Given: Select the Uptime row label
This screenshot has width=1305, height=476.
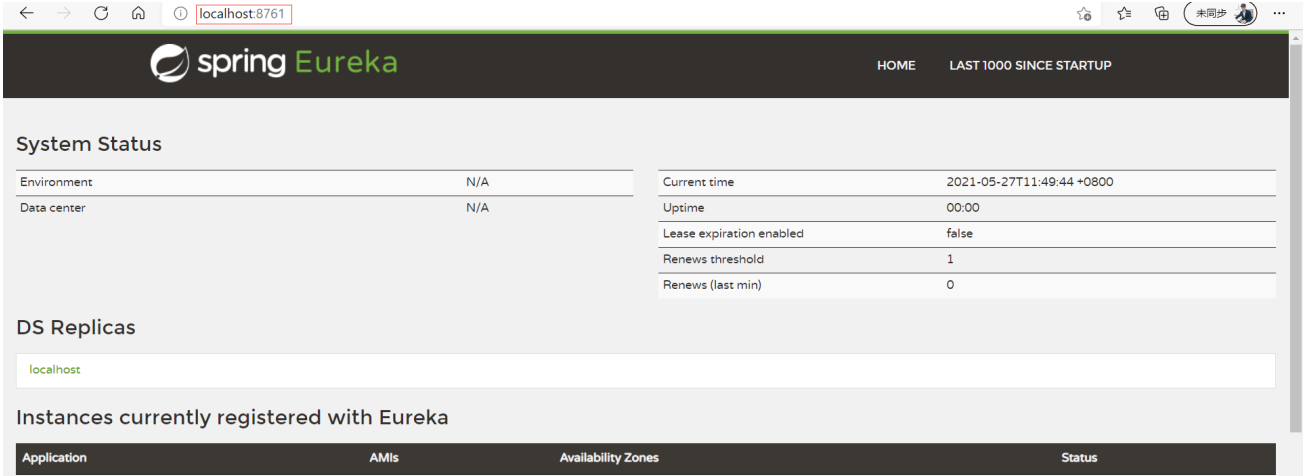Looking at the screenshot, I should (683, 208).
